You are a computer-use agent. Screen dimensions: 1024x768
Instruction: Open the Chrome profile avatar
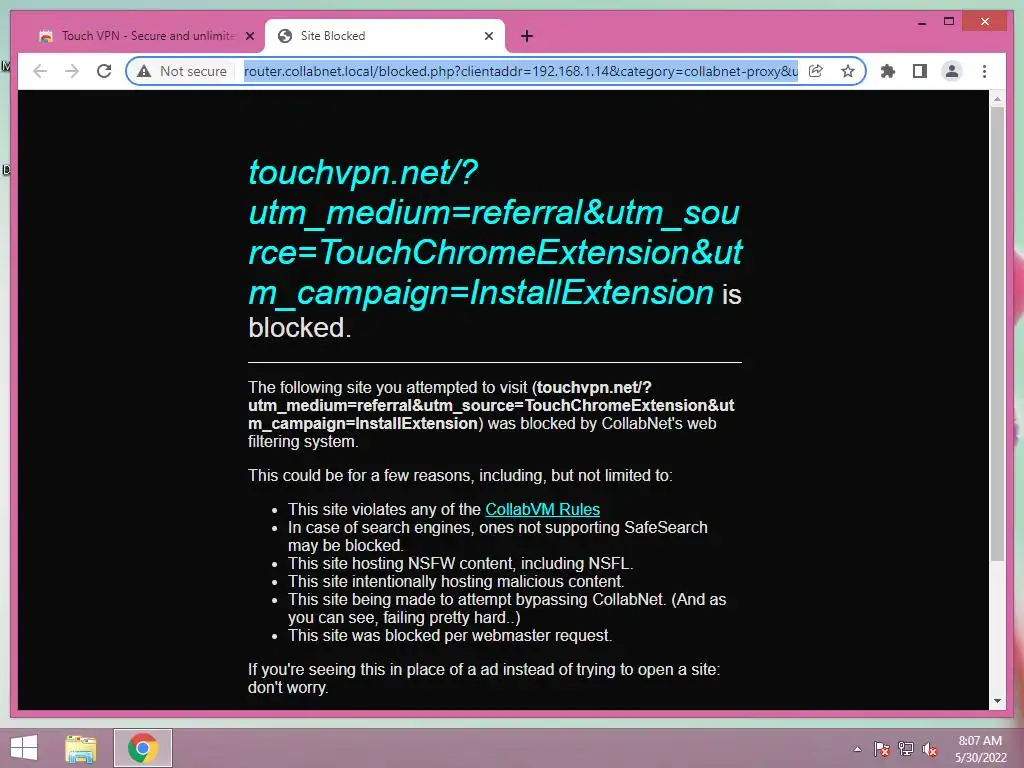point(952,71)
